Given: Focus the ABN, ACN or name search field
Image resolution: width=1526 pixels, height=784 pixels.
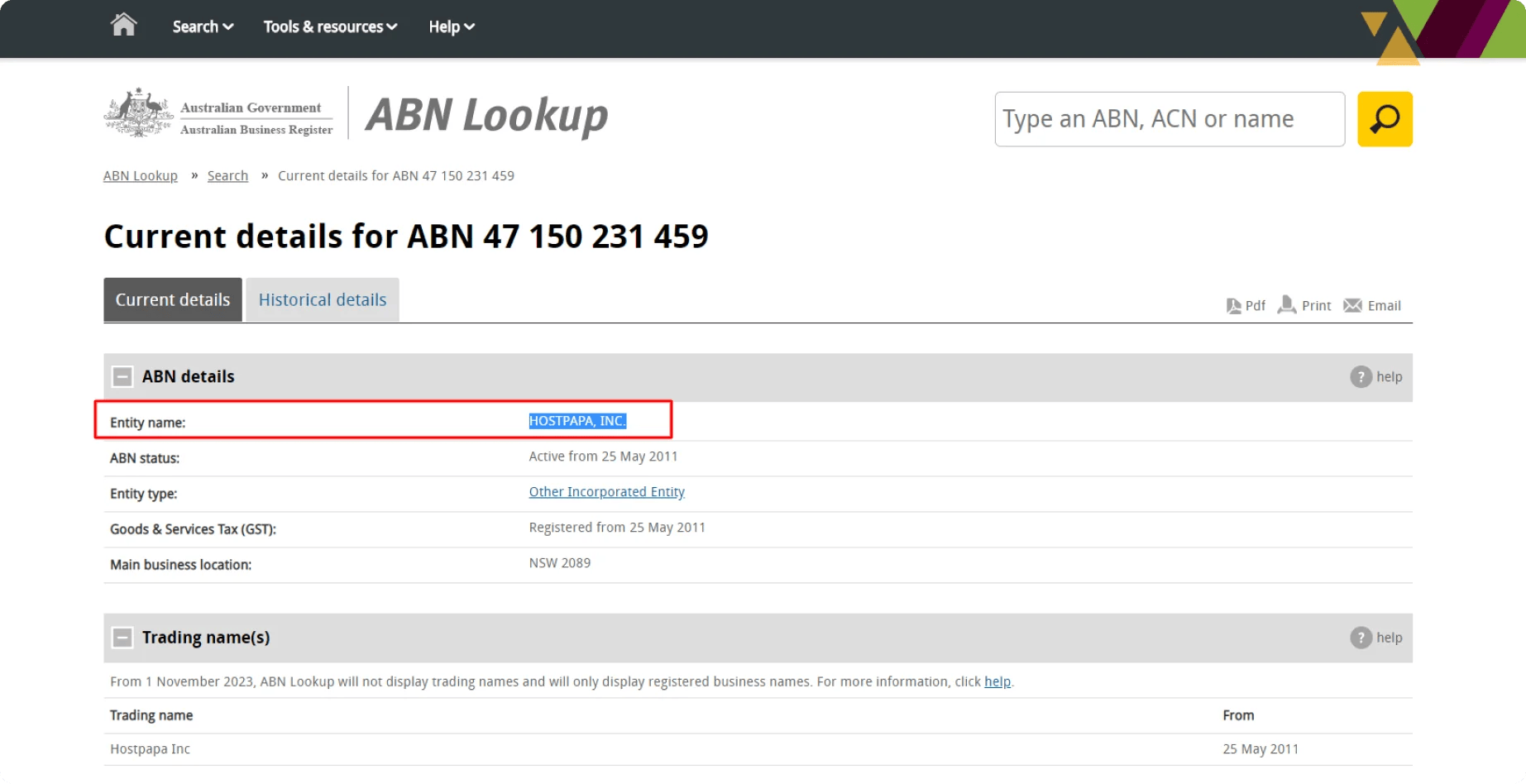Looking at the screenshot, I should (1170, 119).
